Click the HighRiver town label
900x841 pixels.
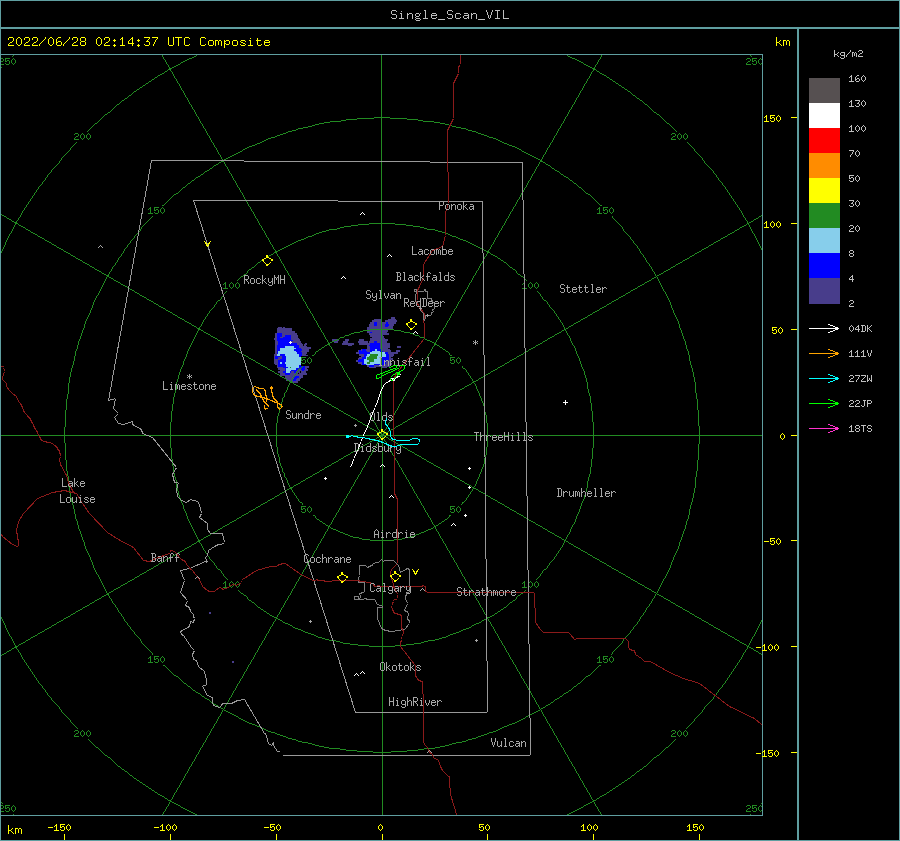(x=415, y=702)
